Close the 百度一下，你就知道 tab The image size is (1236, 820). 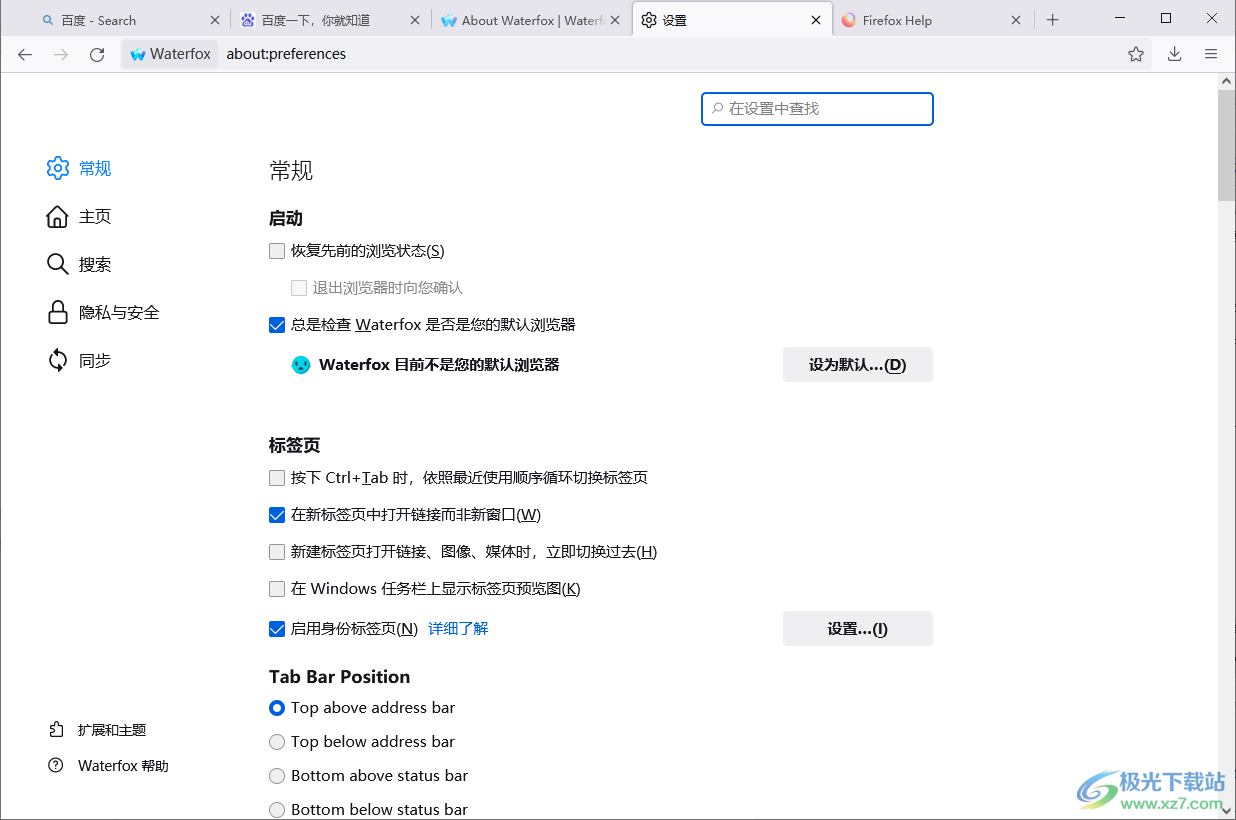click(415, 20)
